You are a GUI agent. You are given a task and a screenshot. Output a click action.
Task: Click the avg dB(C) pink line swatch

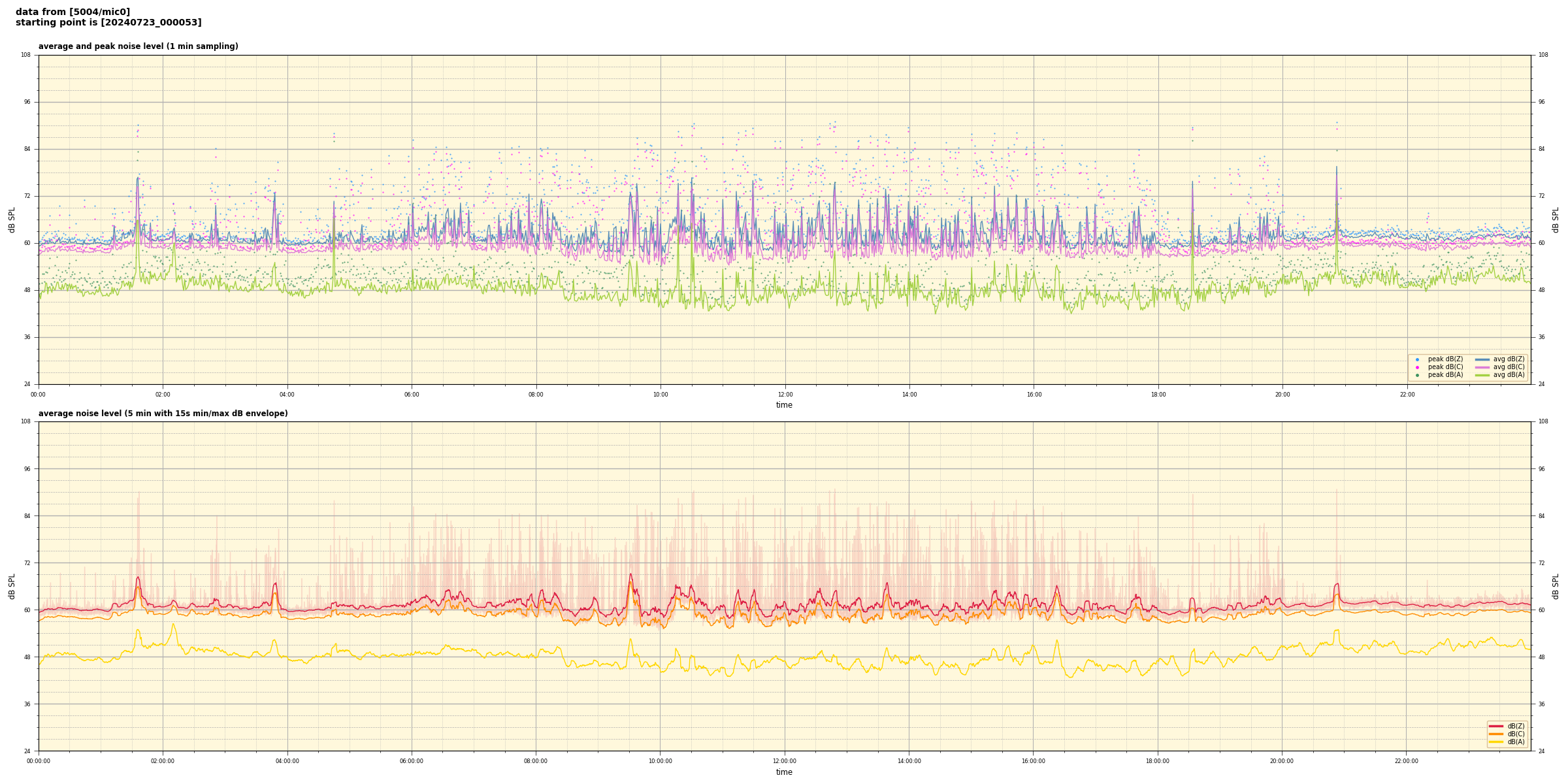(1482, 367)
